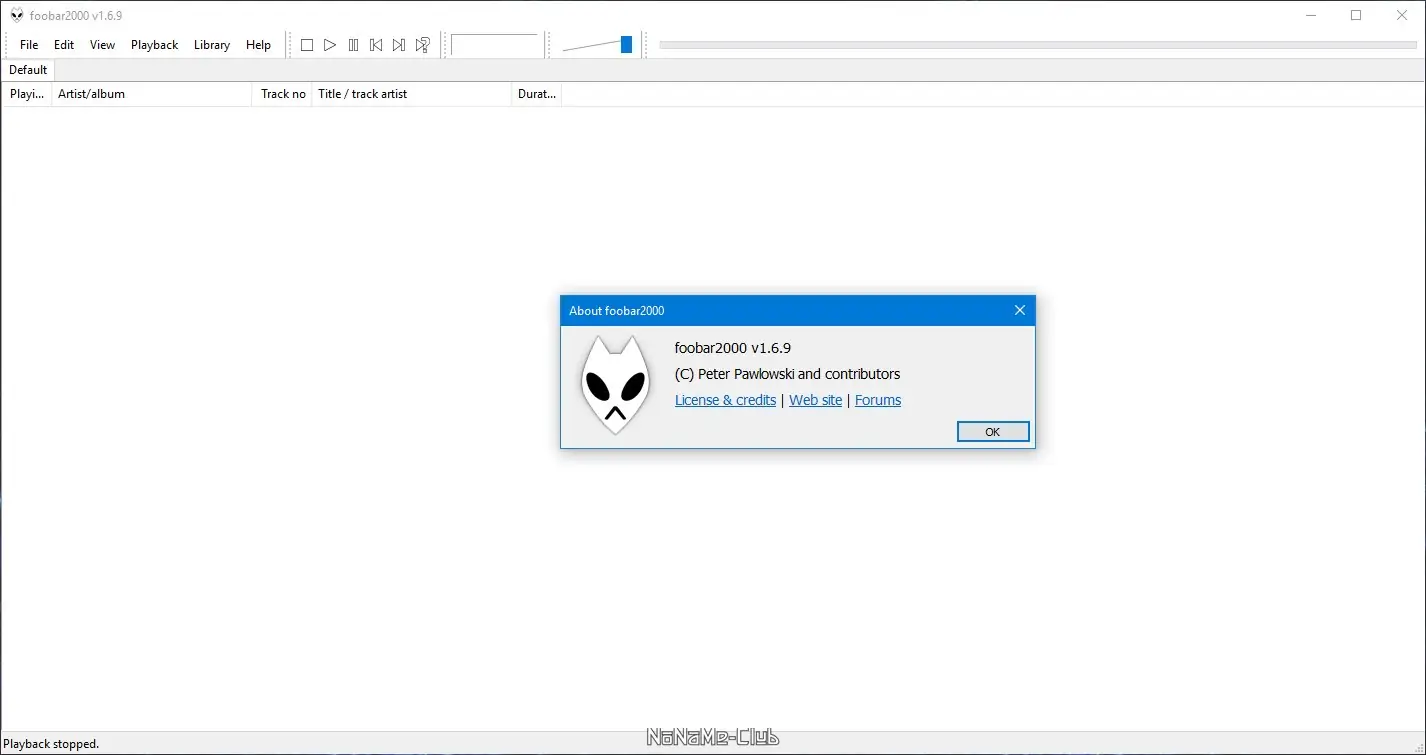Click the visualization box in the toolbar
The width and height of the screenshot is (1426, 755).
tap(495, 45)
